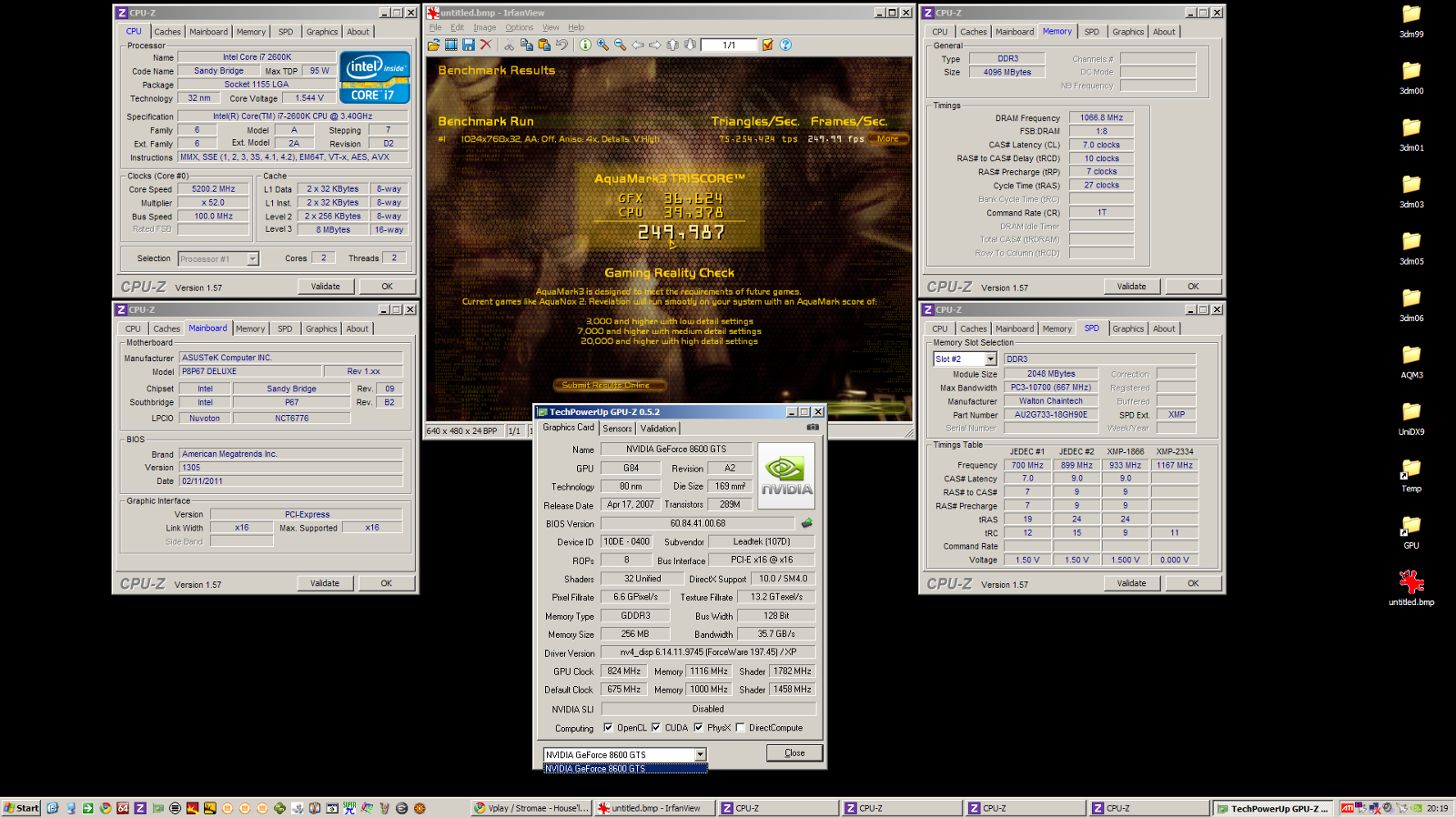Image resolution: width=1456 pixels, height=818 pixels.
Task: Open the Image menu in IrfanView
Action: coord(485,27)
